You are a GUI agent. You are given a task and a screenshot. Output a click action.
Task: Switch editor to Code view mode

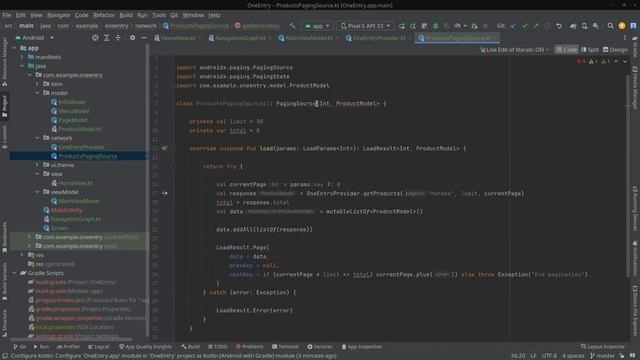point(567,50)
